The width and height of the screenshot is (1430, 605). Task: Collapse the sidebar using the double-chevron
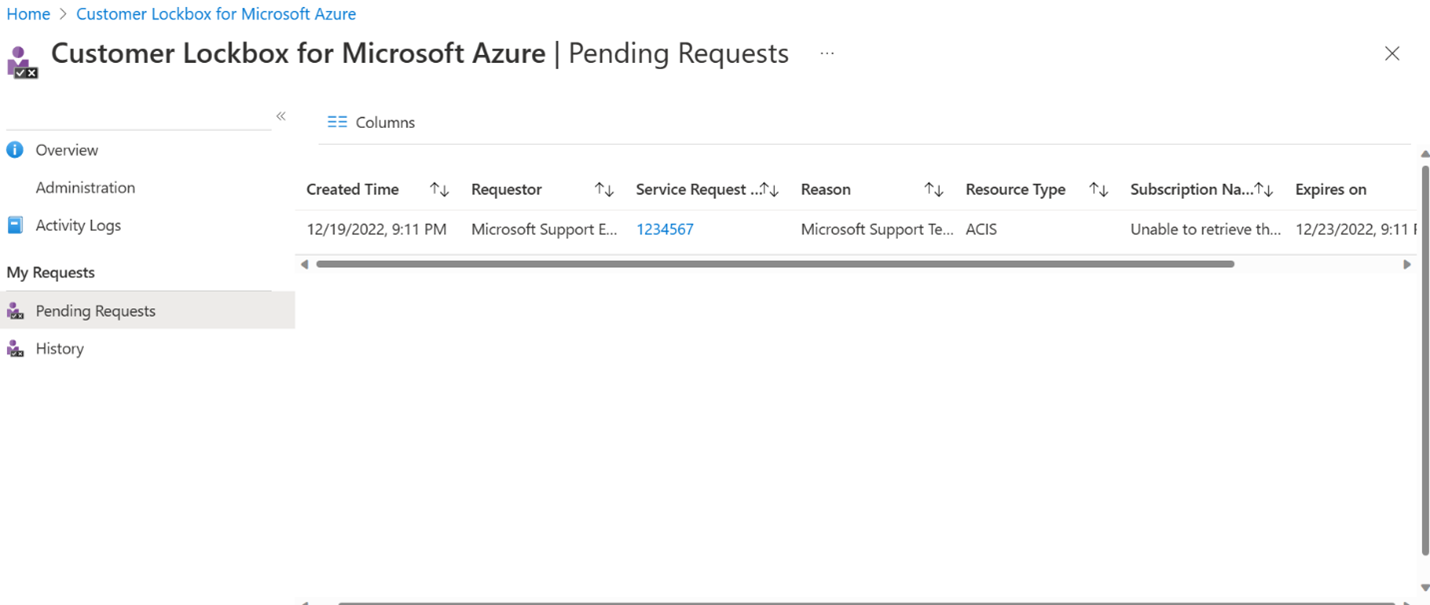[280, 115]
